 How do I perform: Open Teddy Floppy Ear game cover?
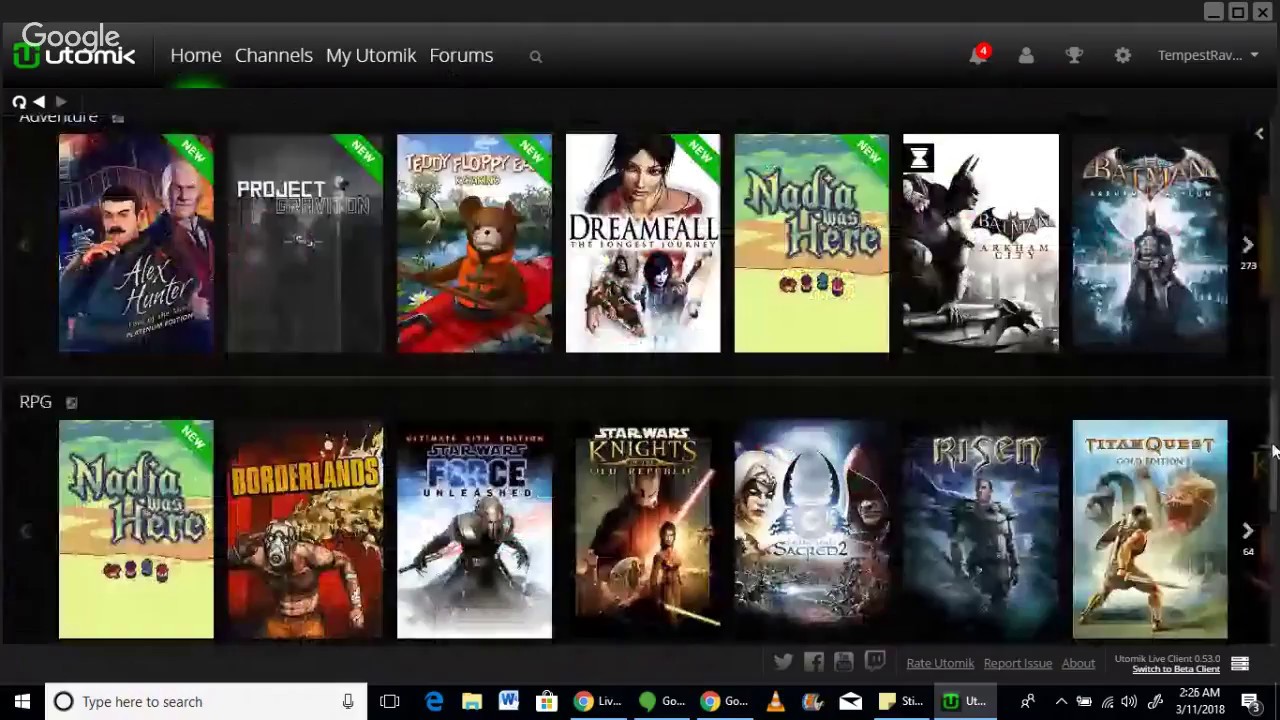[474, 243]
